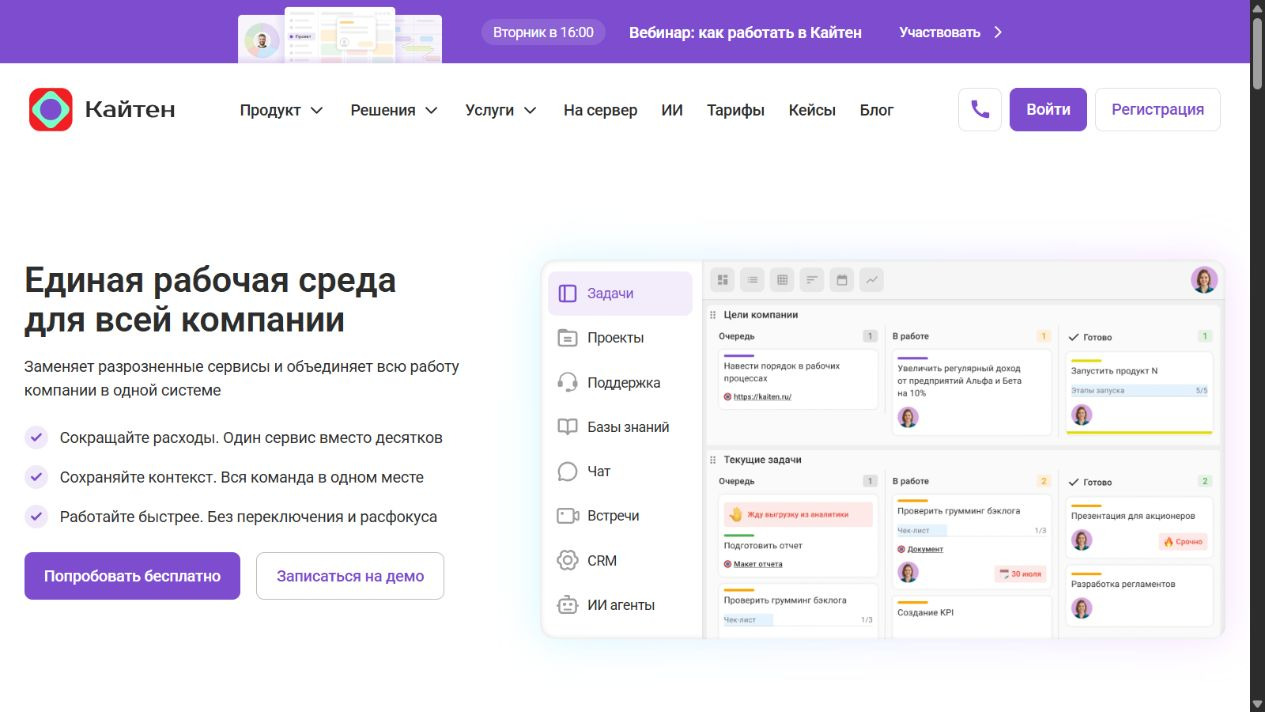1265x712 pixels.
Task: Click the Регистрация button
Action: [1158, 110]
